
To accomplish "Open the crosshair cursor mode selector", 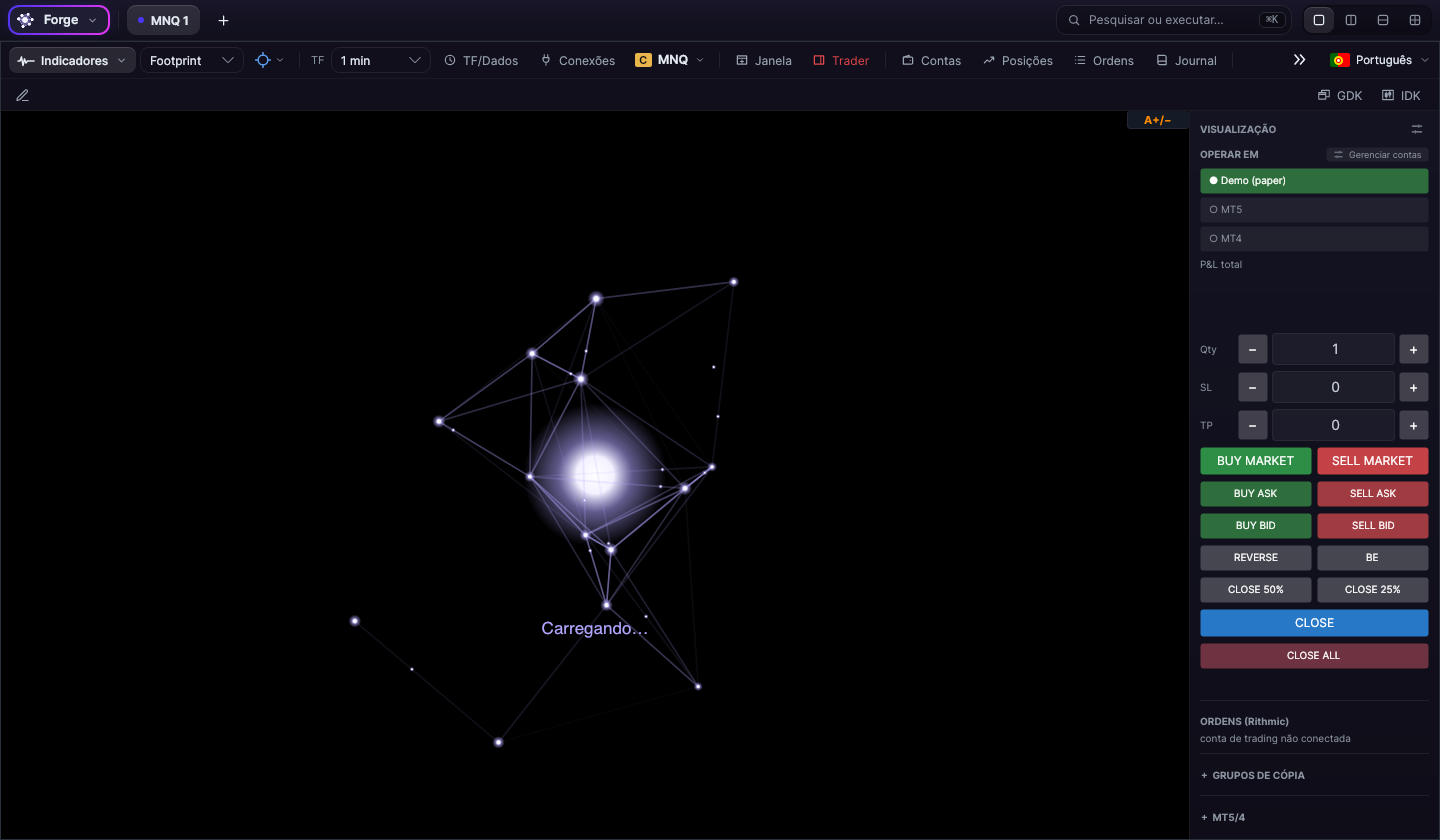I will click(x=269, y=60).
